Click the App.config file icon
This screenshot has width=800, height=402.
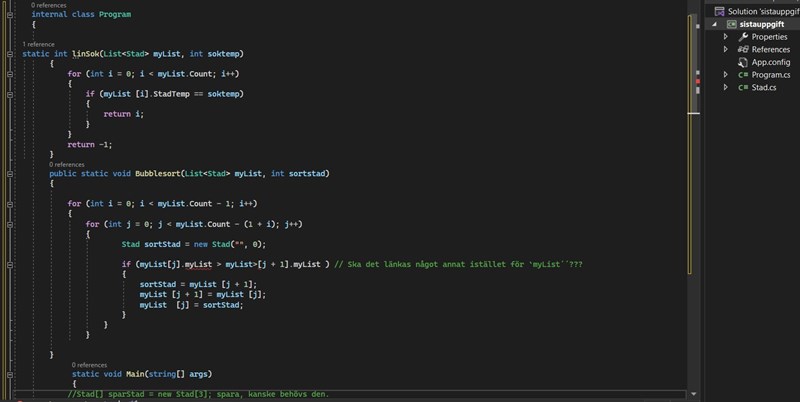[x=743, y=62]
